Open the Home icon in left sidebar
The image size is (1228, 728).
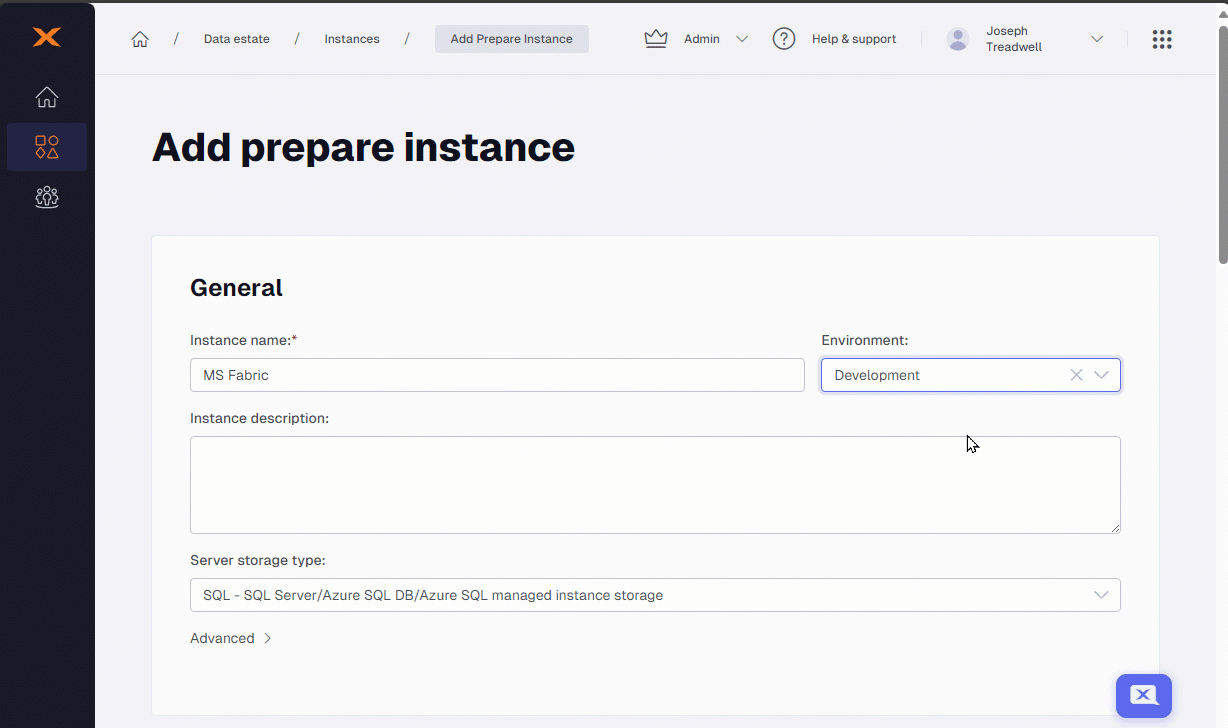(47, 97)
